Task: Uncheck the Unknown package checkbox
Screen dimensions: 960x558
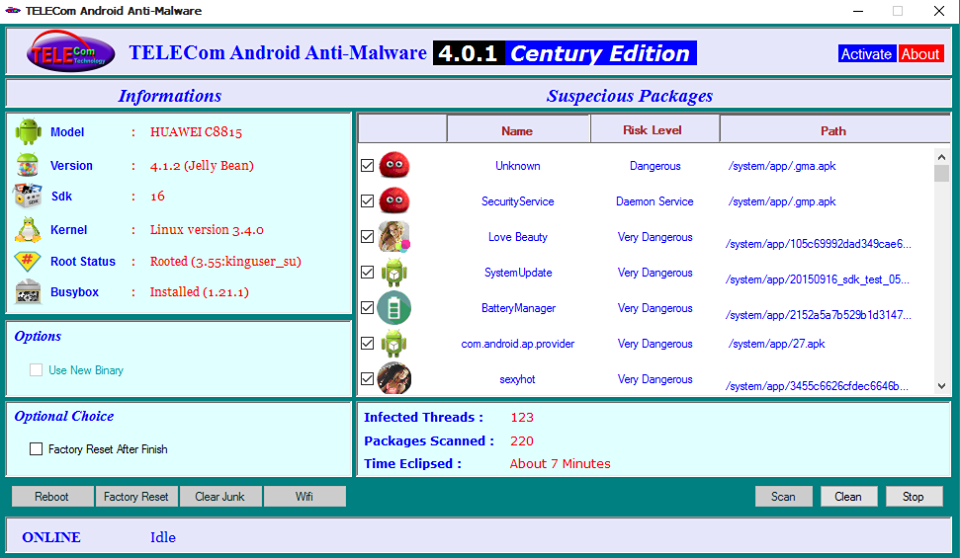Action: coord(367,165)
